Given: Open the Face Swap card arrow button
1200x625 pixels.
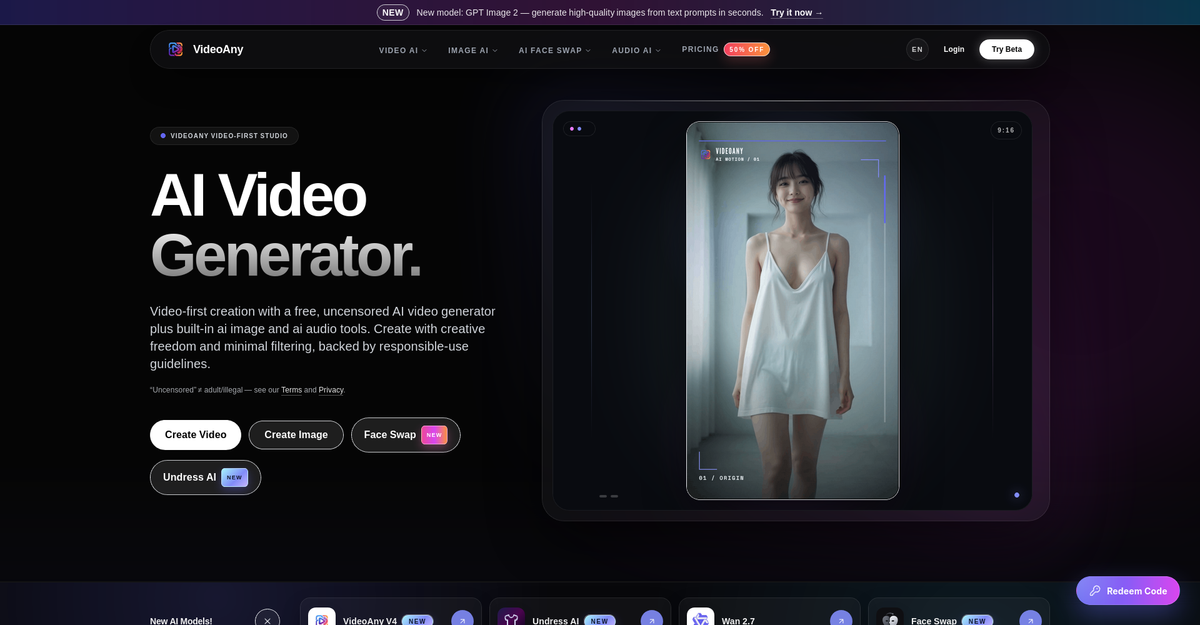Looking at the screenshot, I should coord(1031,620).
